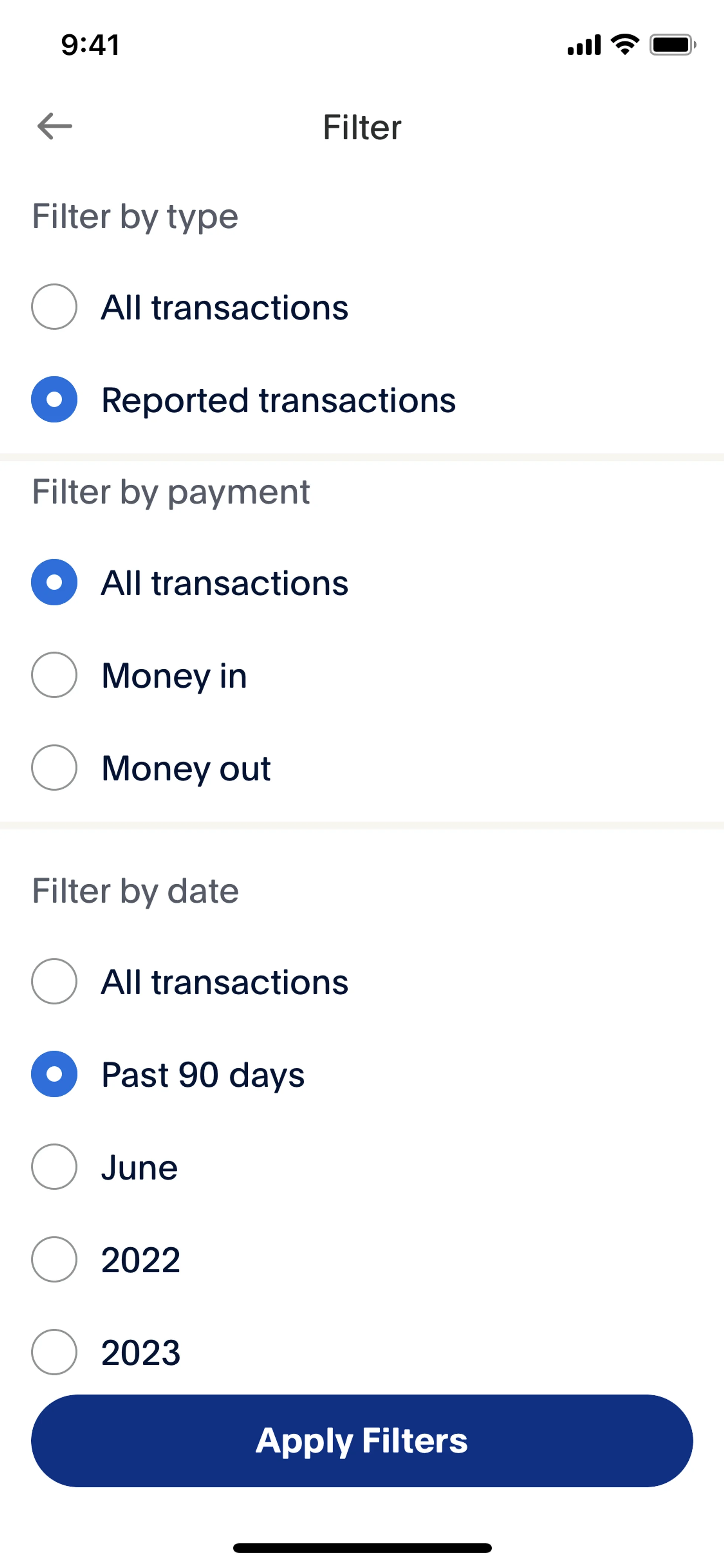Select the Money out option
The width and height of the screenshot is (724, 1568).
(x=54, y=768)
